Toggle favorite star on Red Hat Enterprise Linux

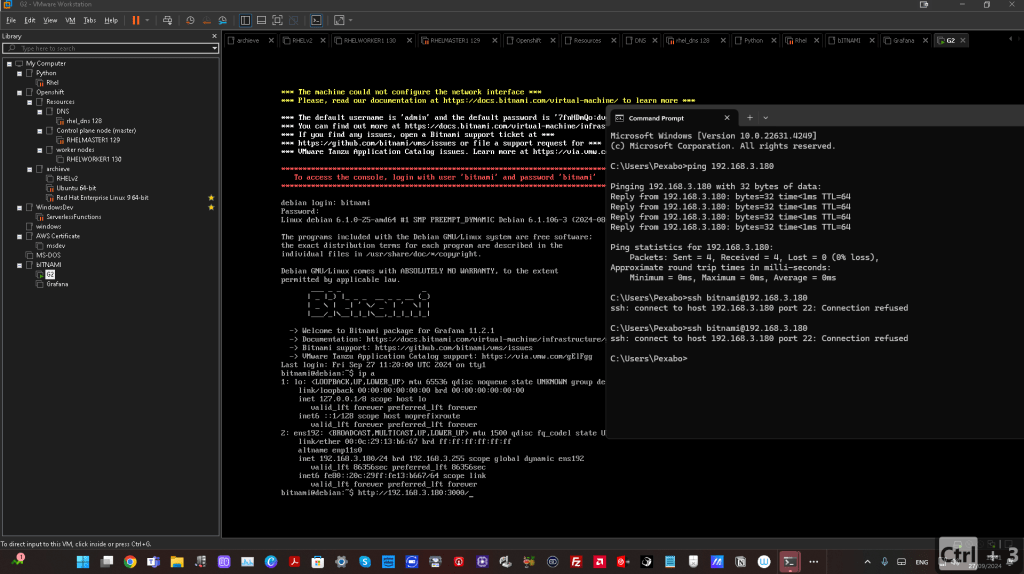[x=211, y=198]
